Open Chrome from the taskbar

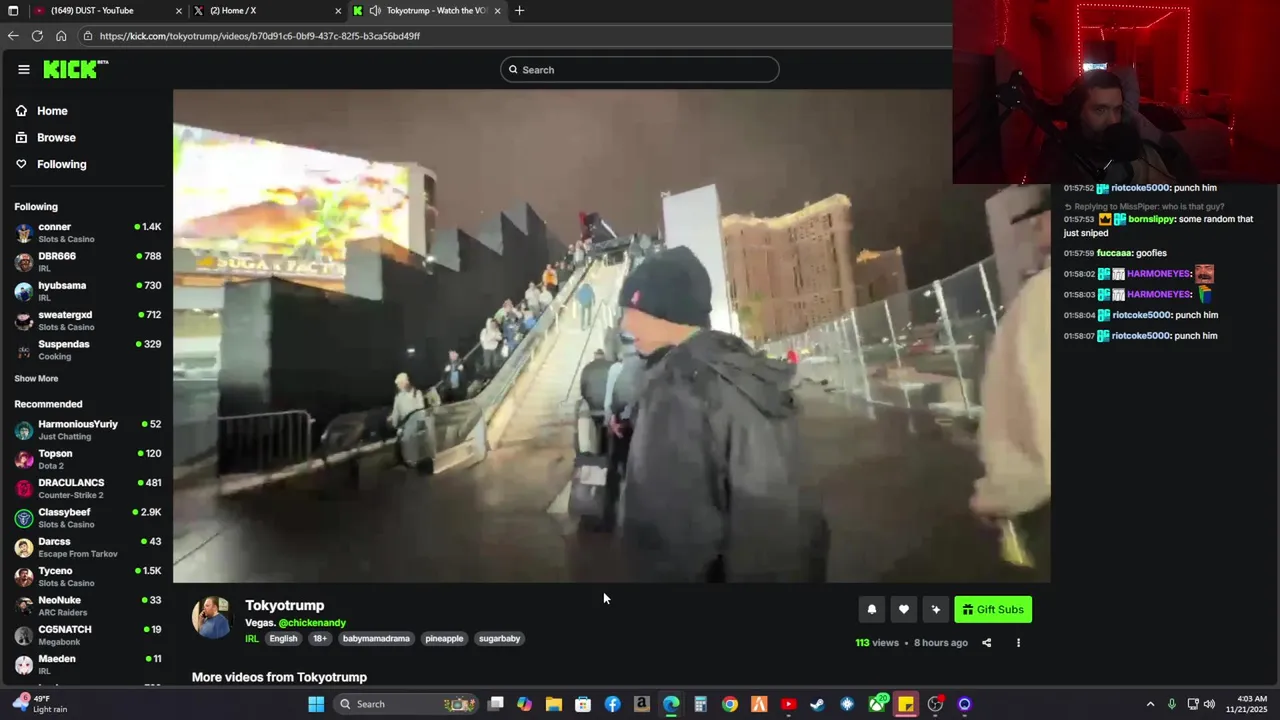click(x=730, y=704)
